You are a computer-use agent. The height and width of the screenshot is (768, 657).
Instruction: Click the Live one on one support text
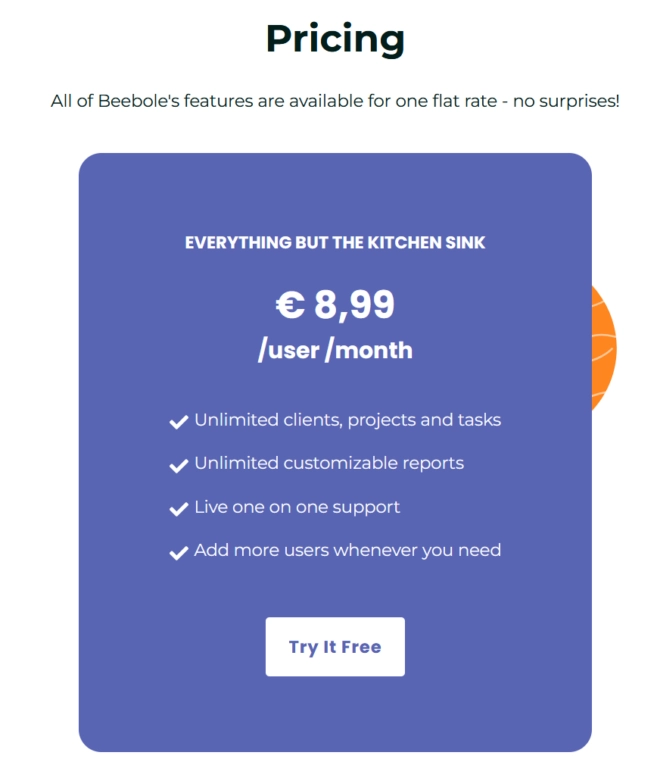297,507
